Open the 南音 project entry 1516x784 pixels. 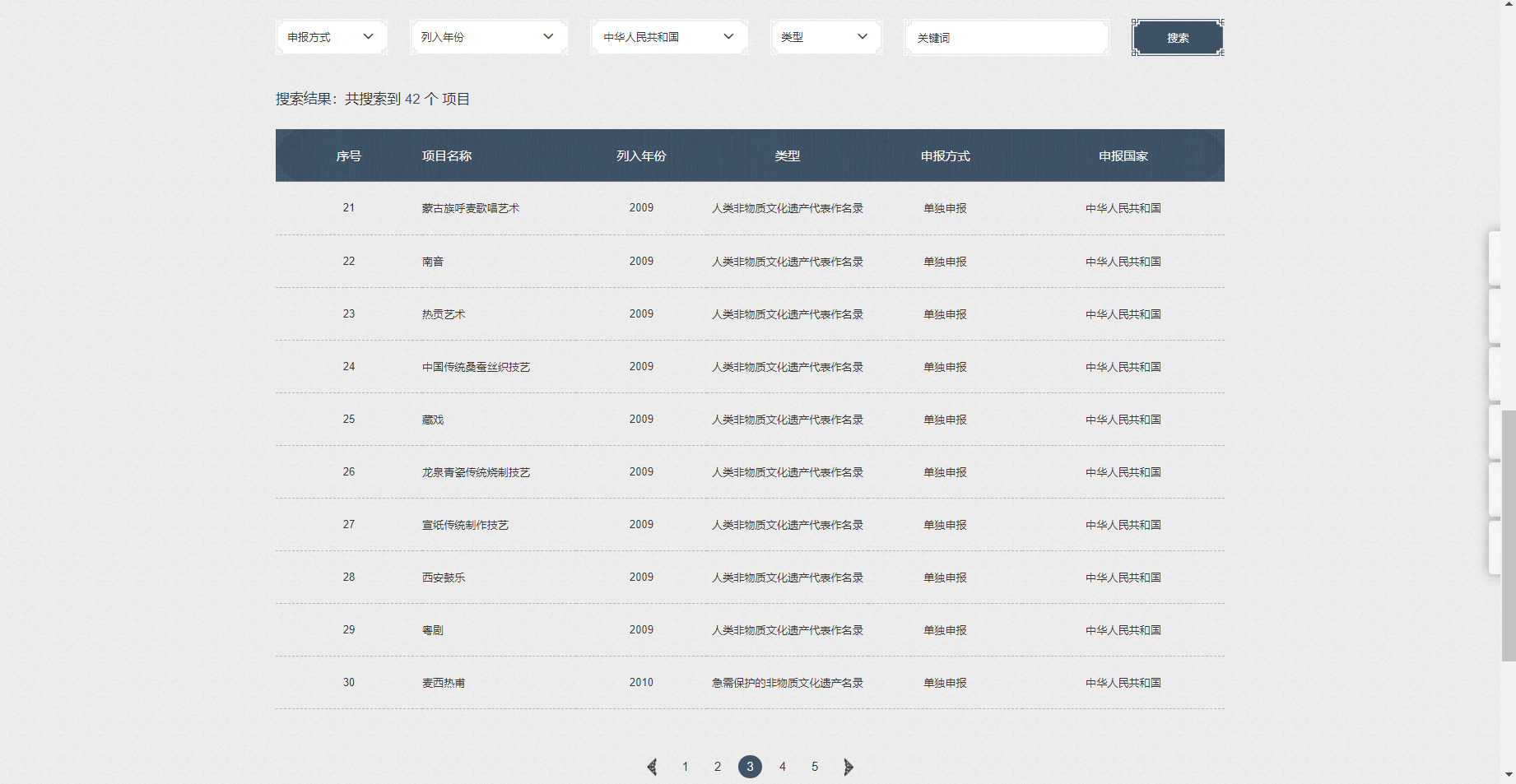(433, 262)
